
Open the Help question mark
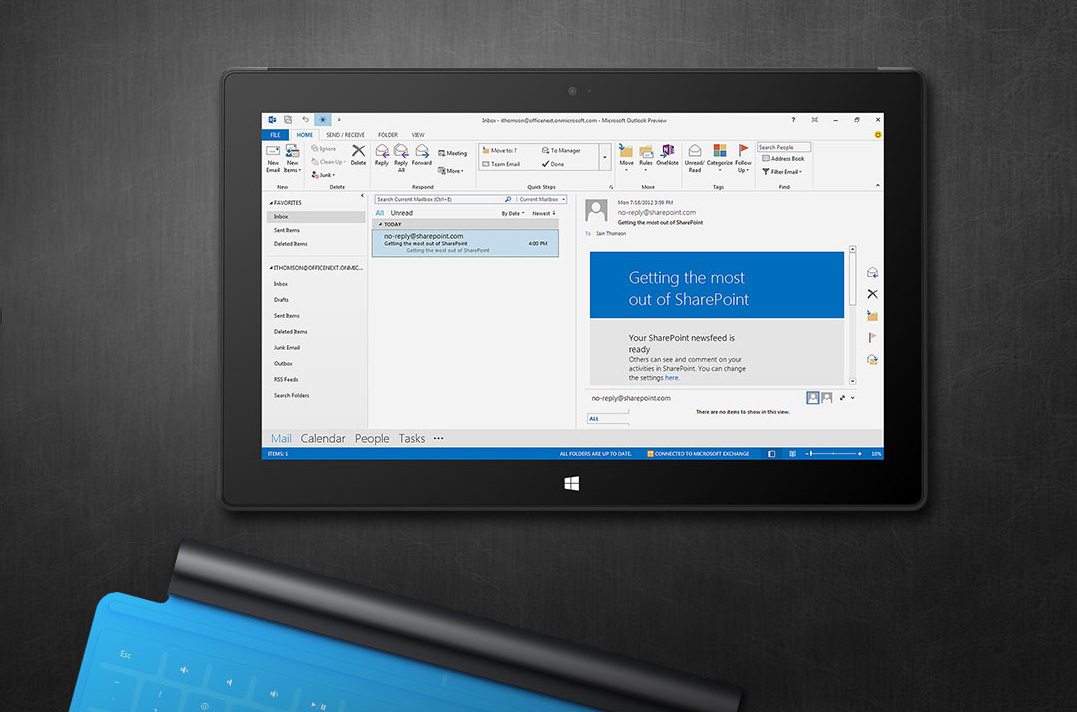point(793,119)
